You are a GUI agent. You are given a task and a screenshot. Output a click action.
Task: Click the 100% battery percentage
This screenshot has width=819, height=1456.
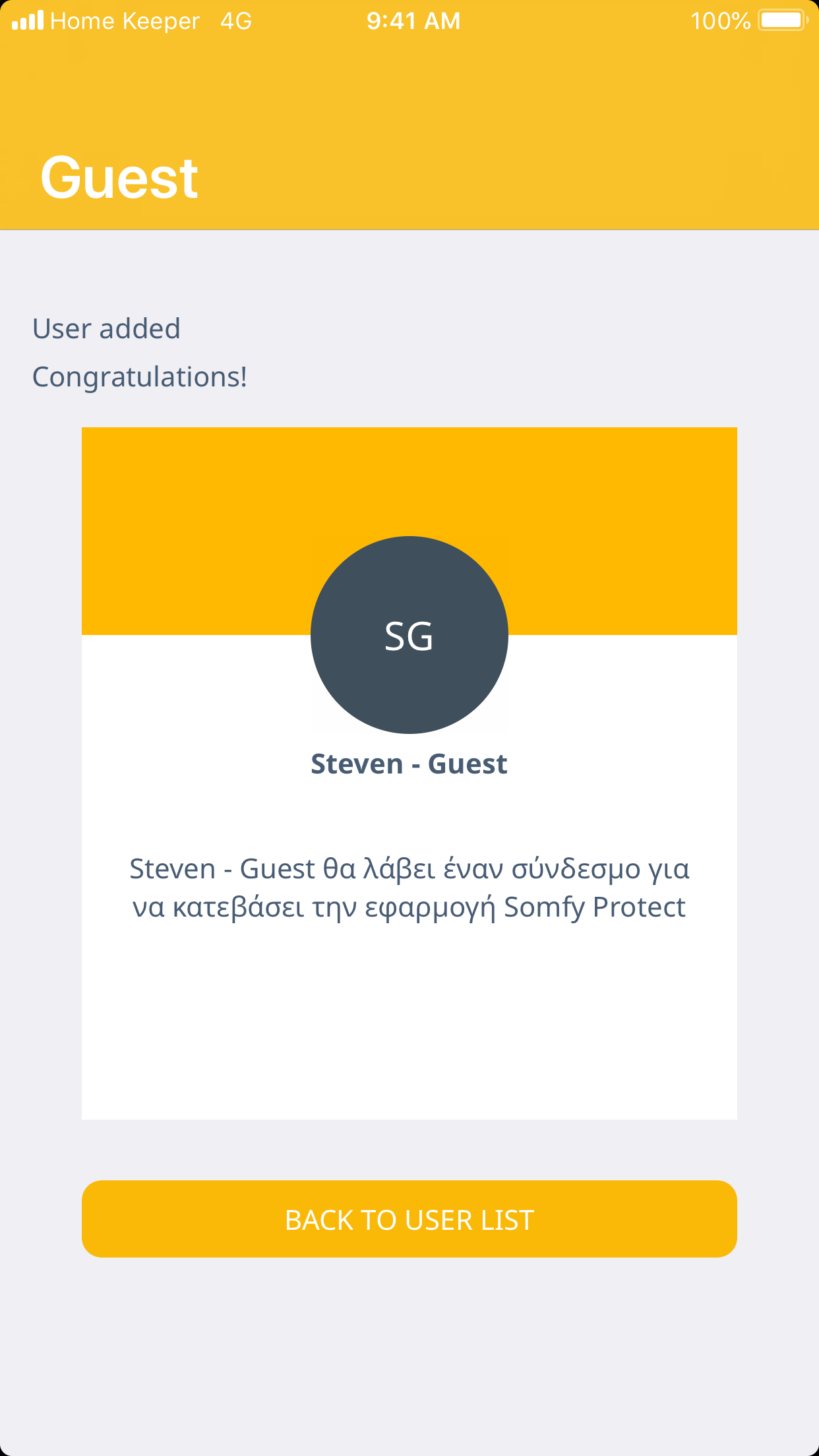point(720,21)
